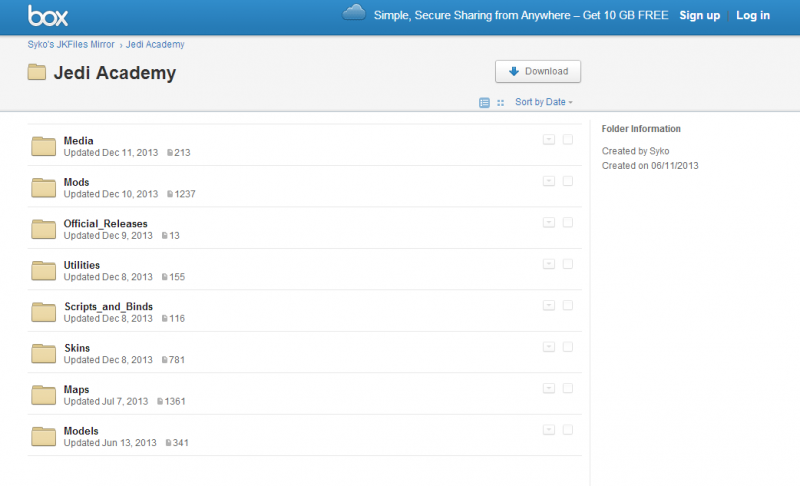Viewport: 800px width, 486px height.
Task: Click 'Created on 06/11/2013' text
Action: [x=650, y=166]
